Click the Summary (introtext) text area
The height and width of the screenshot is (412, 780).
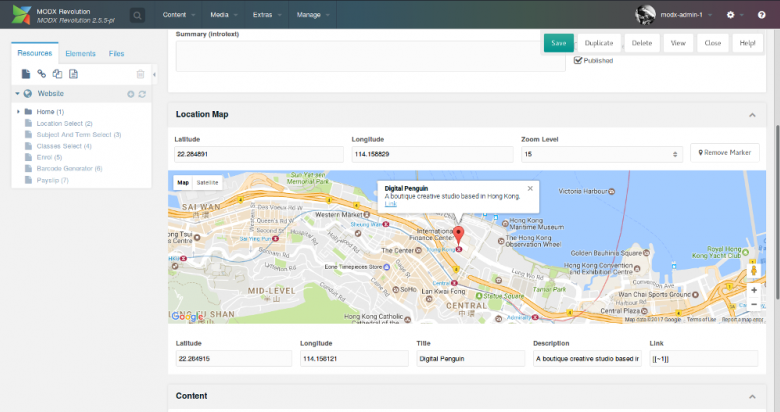coord(370,56)
